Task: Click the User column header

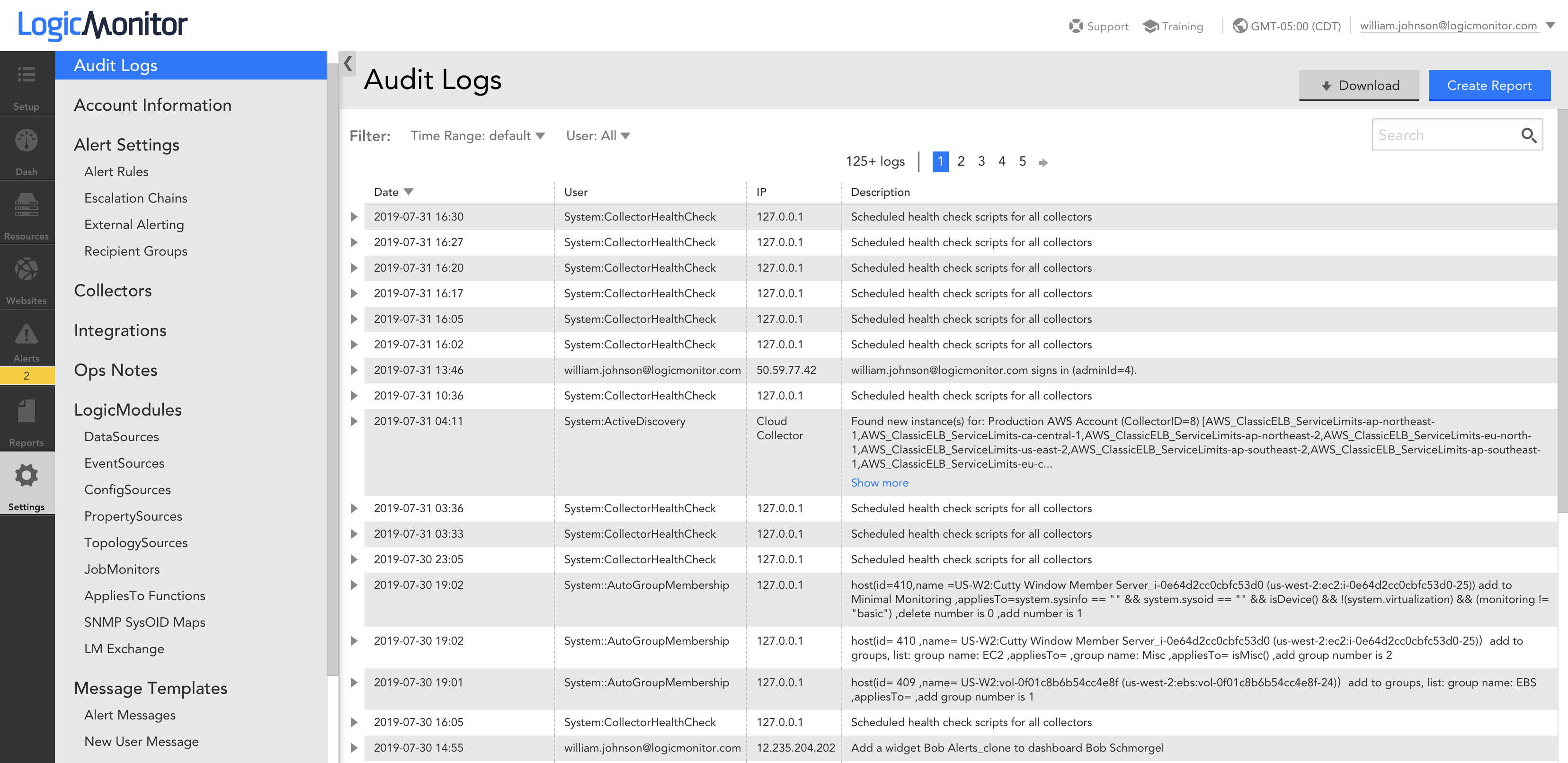Action: (575, 192)
